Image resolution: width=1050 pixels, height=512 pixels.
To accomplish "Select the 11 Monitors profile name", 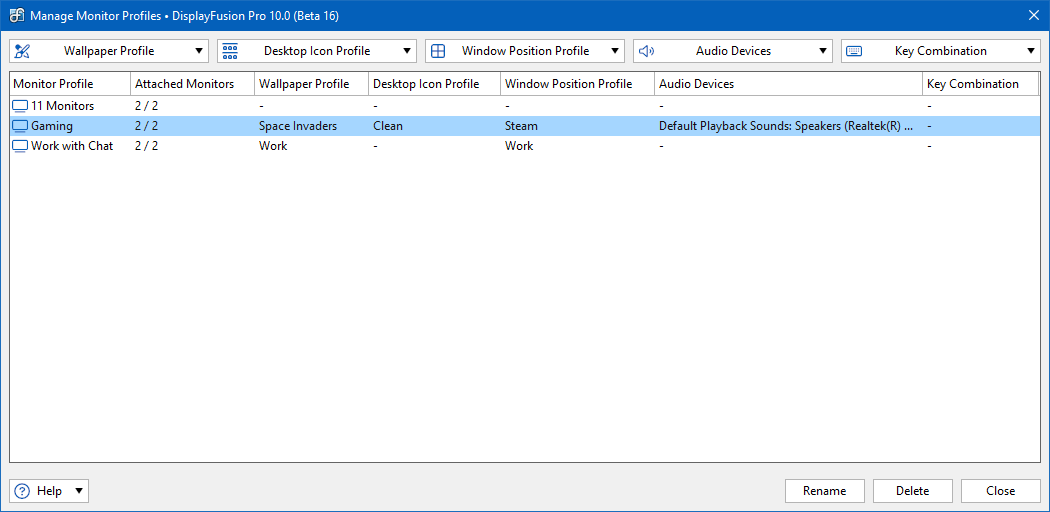I will [x=62, y=106].
